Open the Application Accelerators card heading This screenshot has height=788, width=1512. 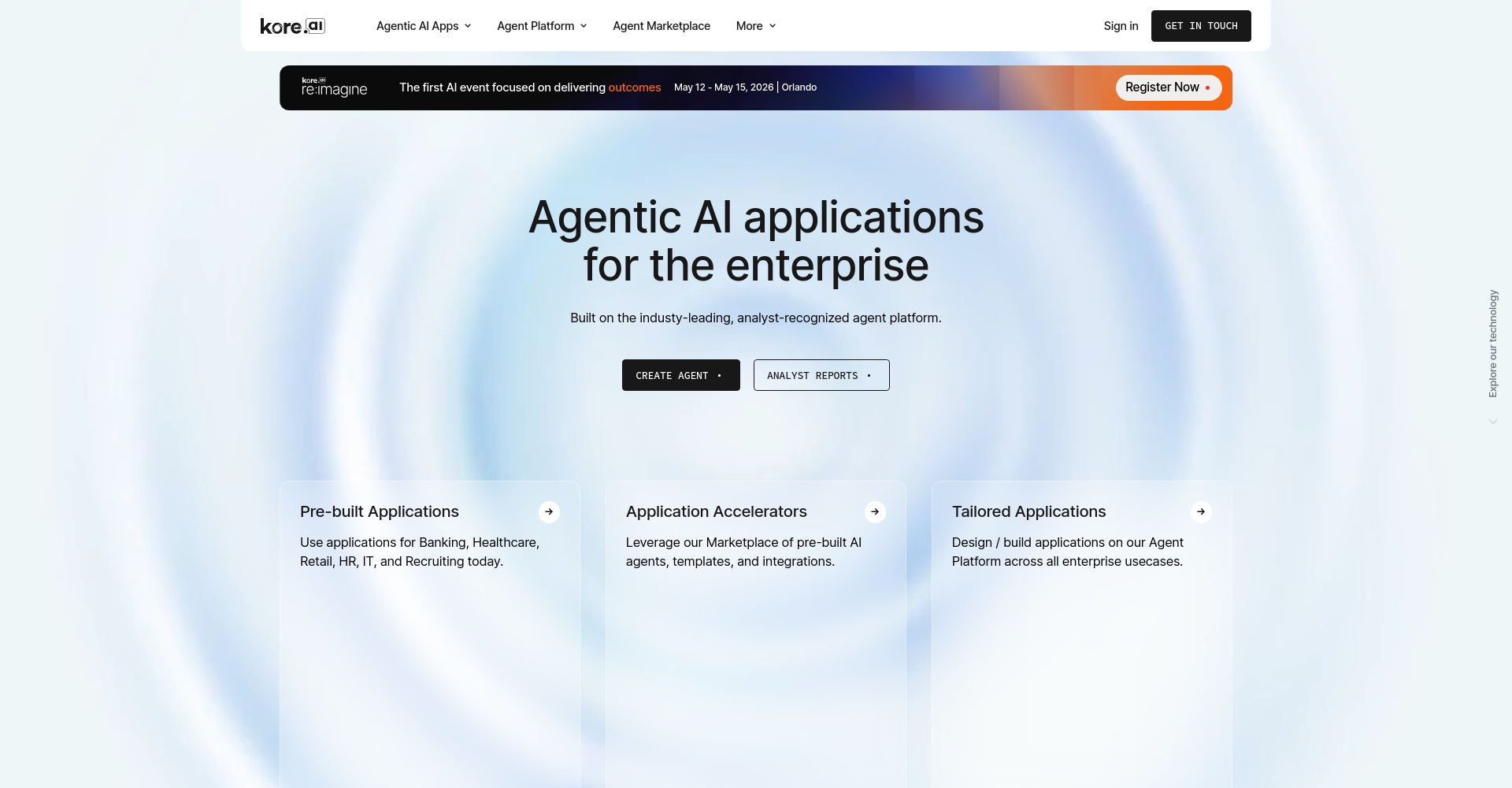716,511
